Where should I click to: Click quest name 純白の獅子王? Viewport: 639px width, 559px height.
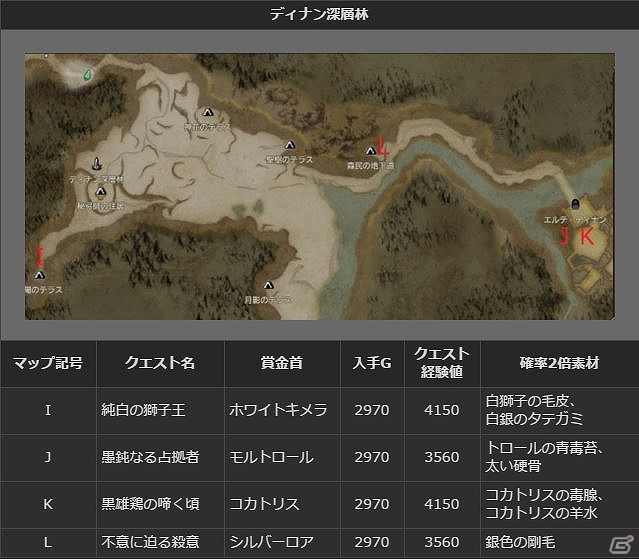coord(143,410)
